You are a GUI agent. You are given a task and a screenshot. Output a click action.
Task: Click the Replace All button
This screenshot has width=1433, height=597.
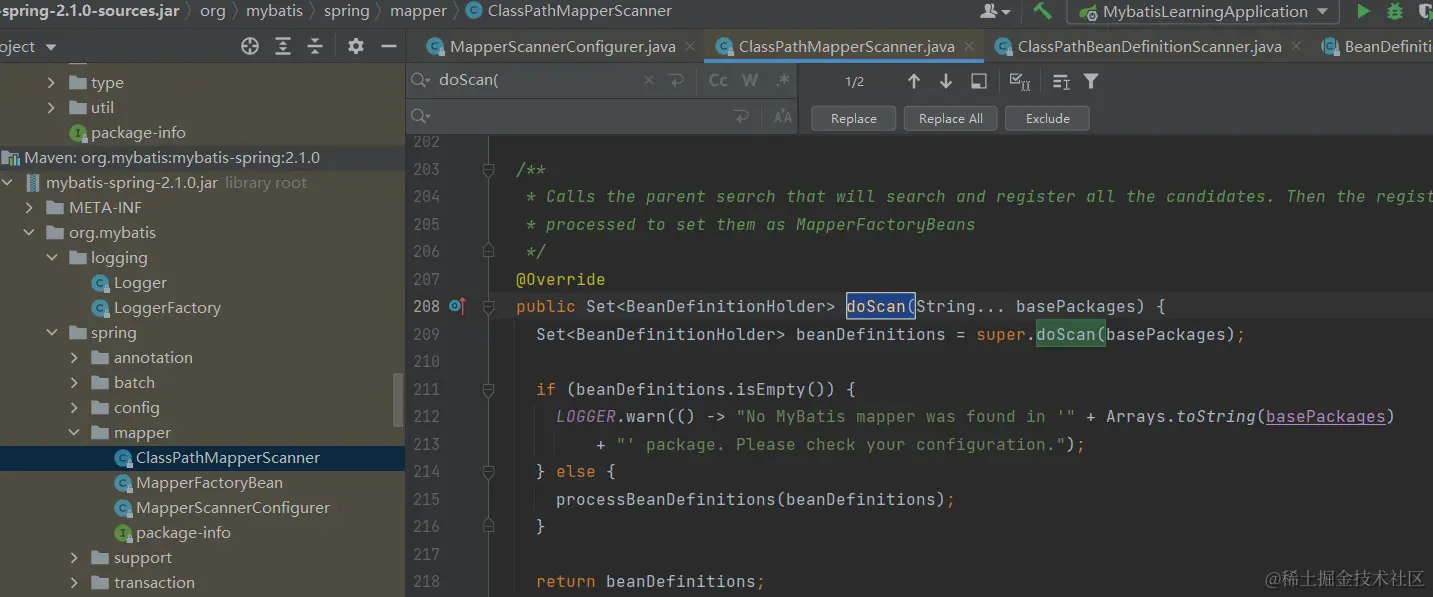950,118
